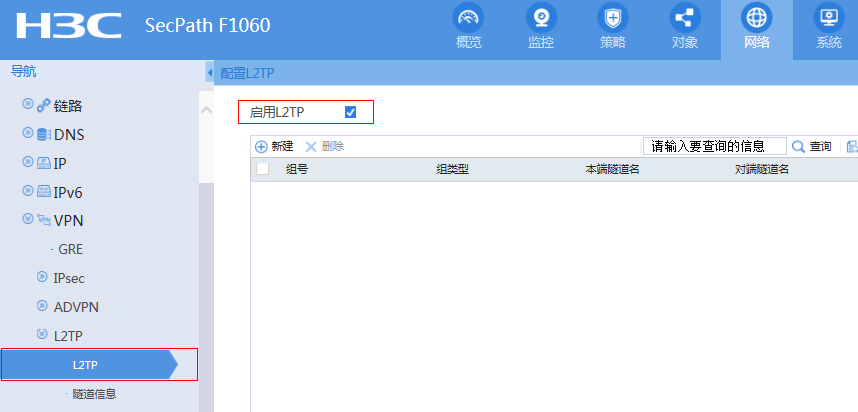Collapse the L2TP parent node arrow
This screenshot has width=858, height=412.
coord(42,334)
